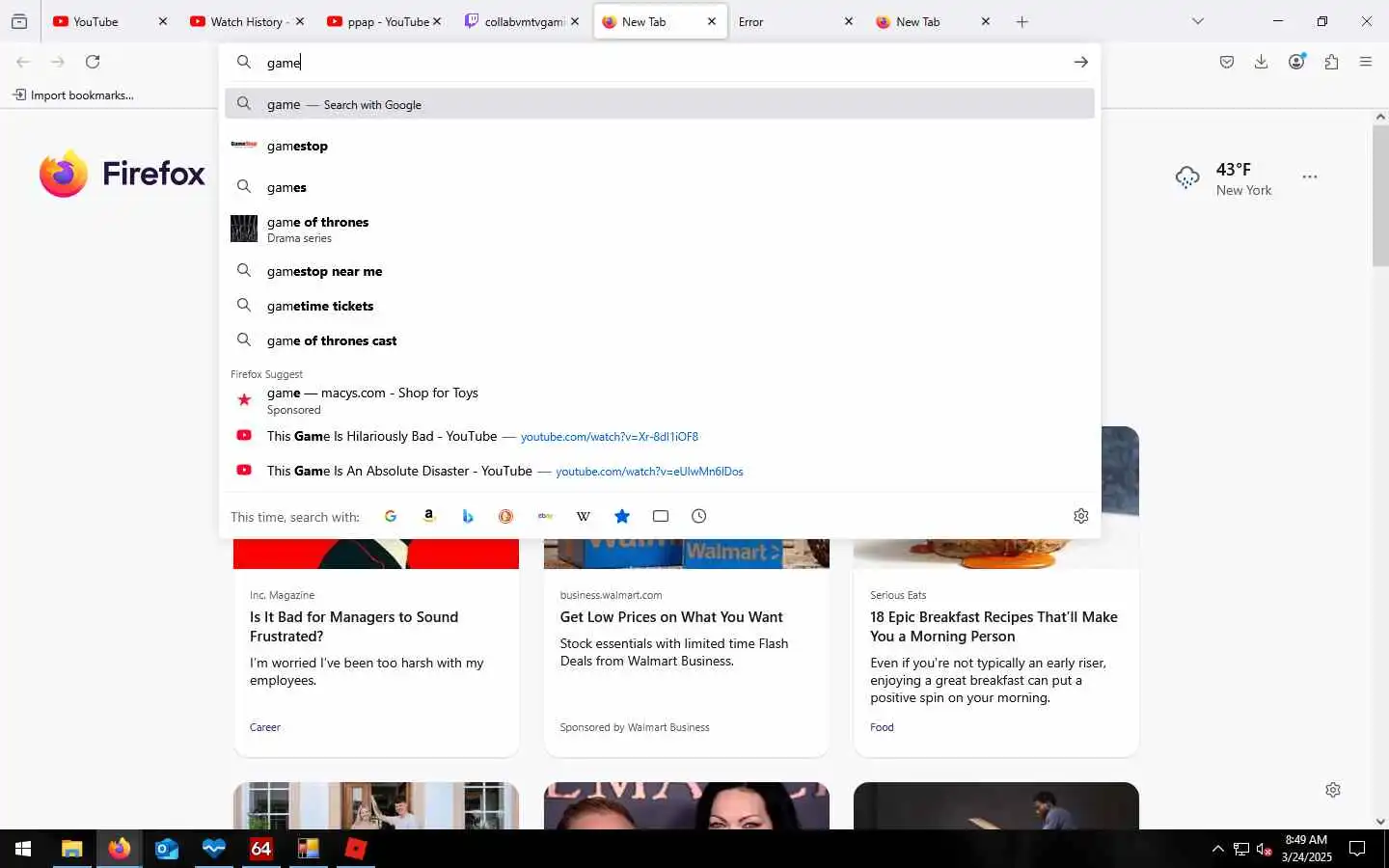Image resolution: width=1389 pixels, height=868 pixels.
Task: Open 'This Game Is Hilariously Bad' YouTube suggestion
Action: (x=660, y=436)
